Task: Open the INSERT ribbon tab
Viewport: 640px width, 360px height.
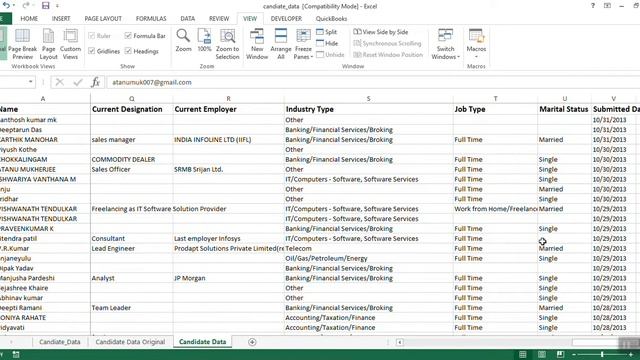Action: [x=61, y=19]
